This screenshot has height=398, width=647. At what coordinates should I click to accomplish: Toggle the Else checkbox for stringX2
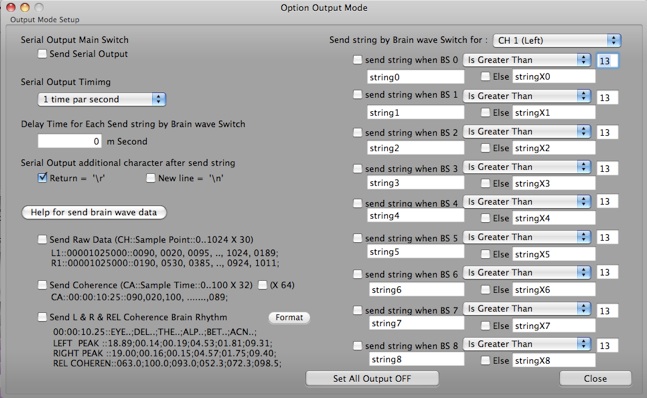[486, 148]
